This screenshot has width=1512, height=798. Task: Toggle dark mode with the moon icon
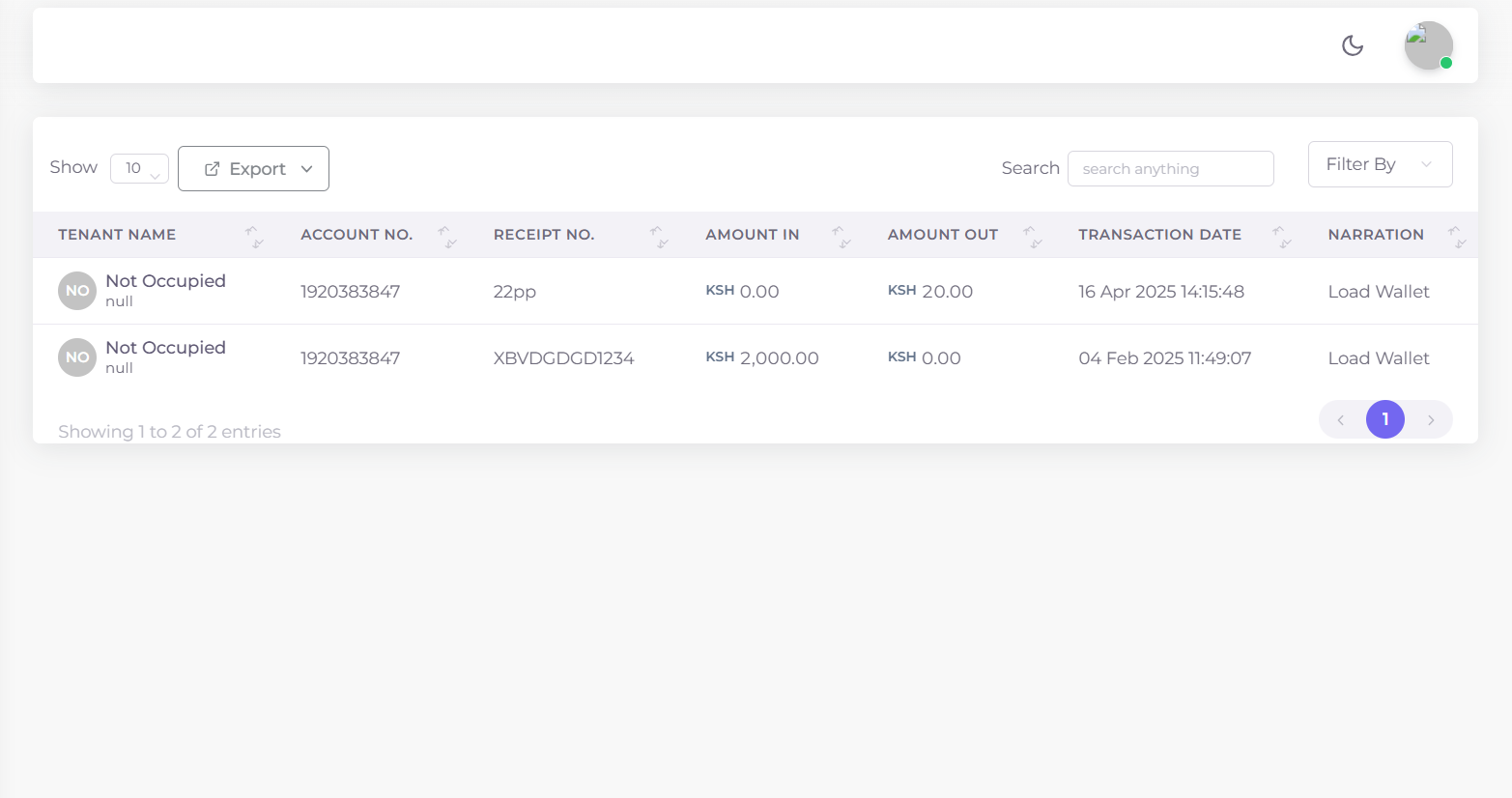click(x=1353, y=45)
